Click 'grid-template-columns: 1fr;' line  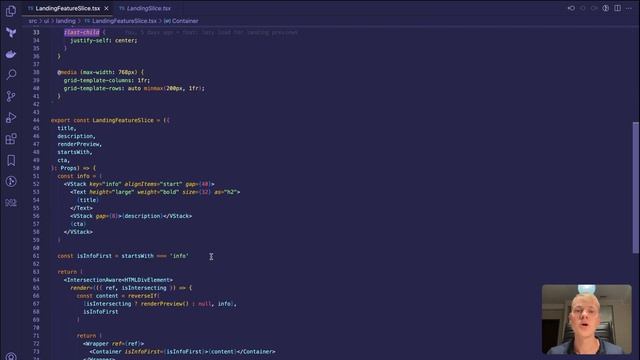[x=107, y=80]
